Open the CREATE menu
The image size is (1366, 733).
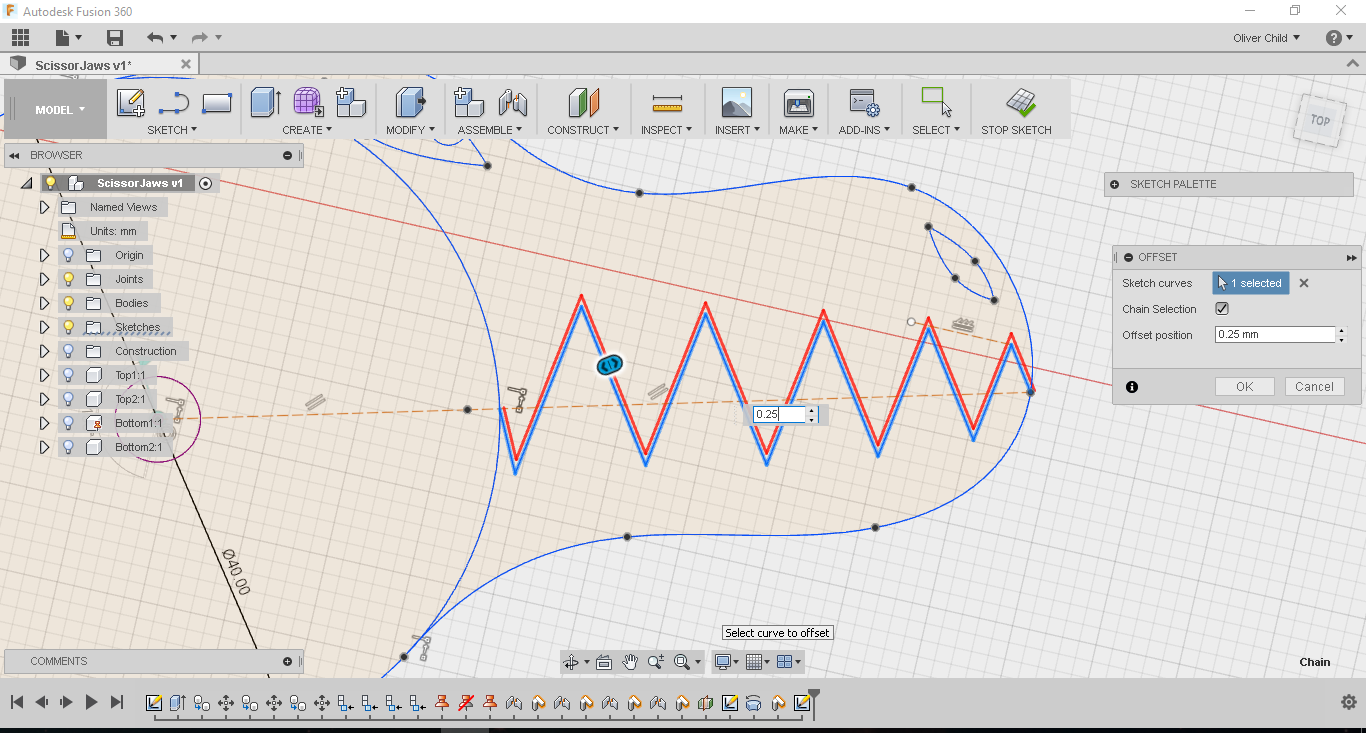coord(307,130)
